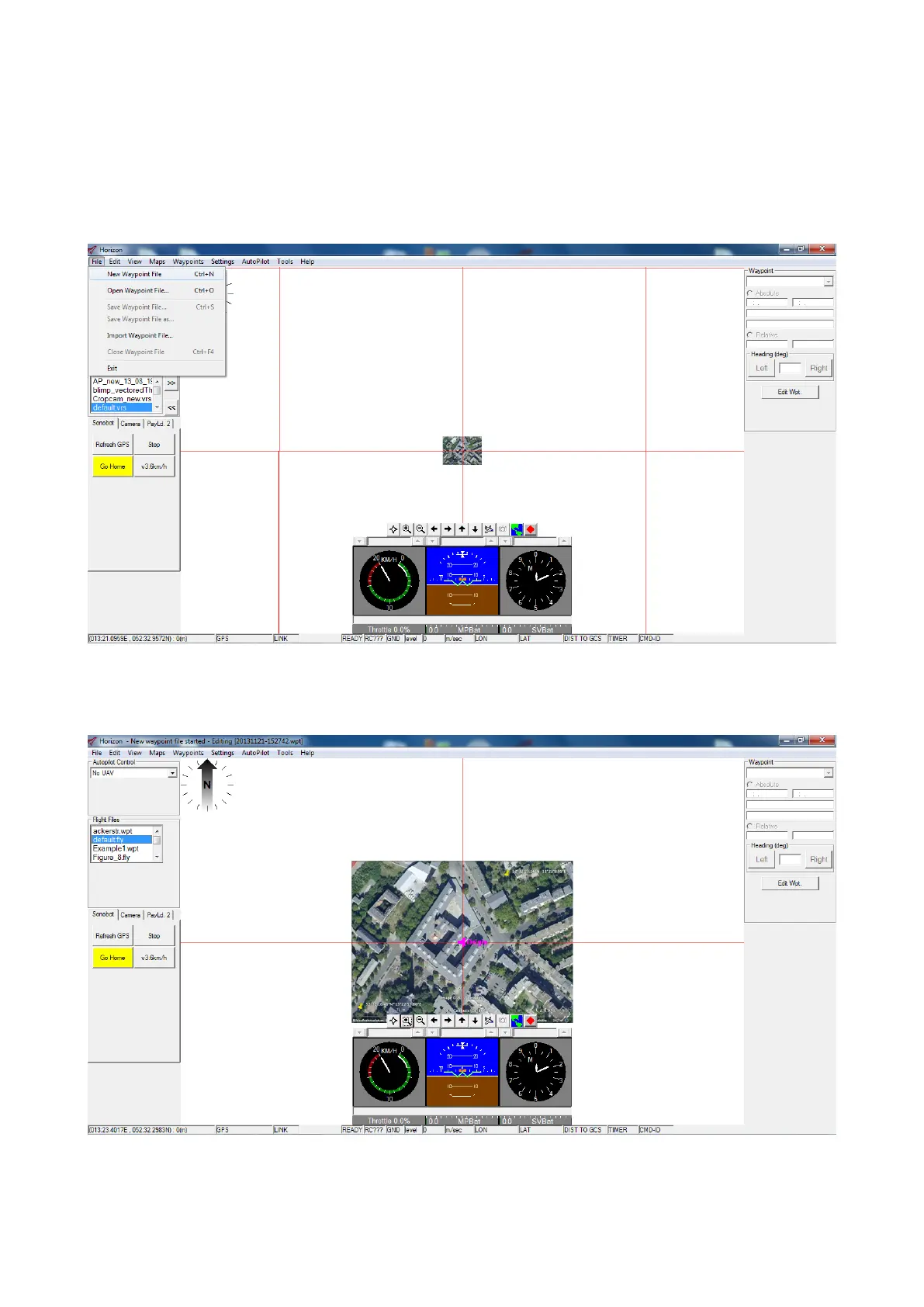Click globe map icon in lower screenshot toolbar
924x1307 pixels.
click(517, 1021)
